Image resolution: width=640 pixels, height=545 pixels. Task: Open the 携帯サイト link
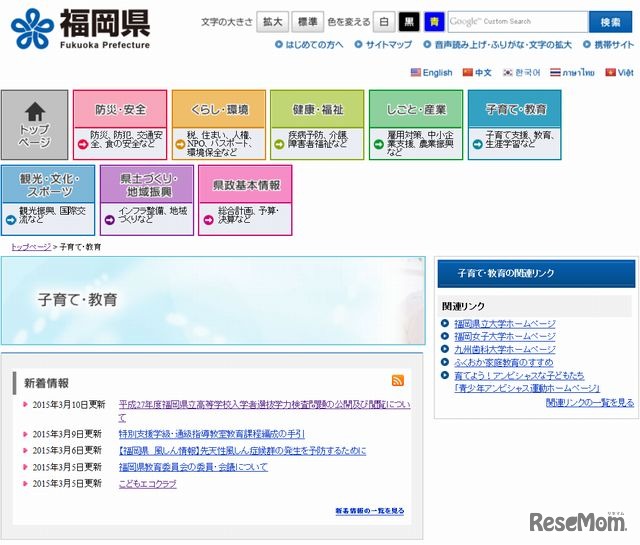pyautogui.click(x=614, y=44)
